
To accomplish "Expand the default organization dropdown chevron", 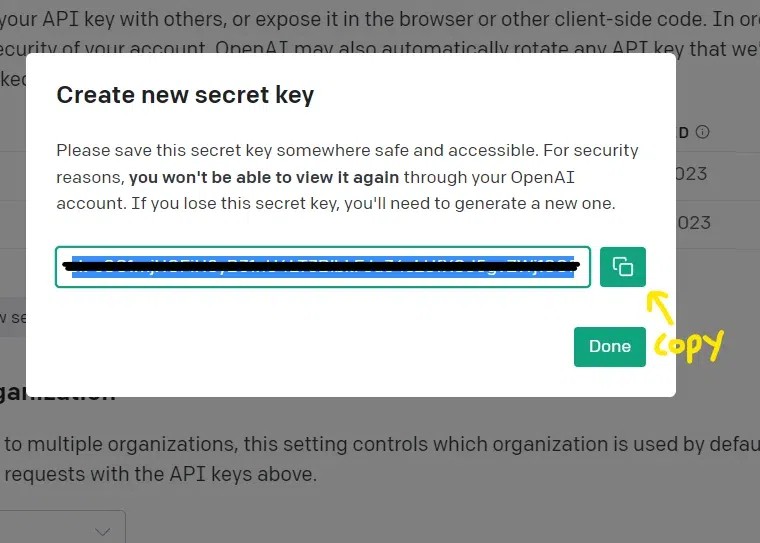I will (103, 531).
